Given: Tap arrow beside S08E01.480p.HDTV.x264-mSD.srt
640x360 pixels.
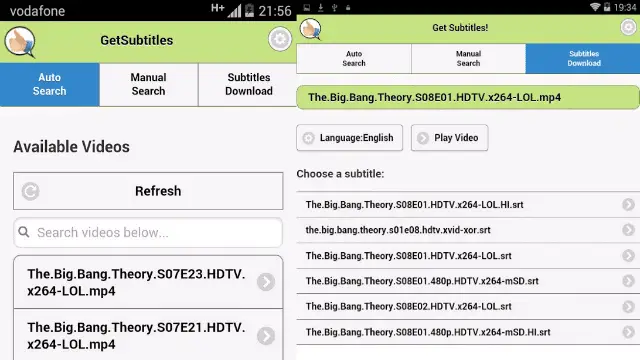Looking at the screenshot, I should 628,281.
